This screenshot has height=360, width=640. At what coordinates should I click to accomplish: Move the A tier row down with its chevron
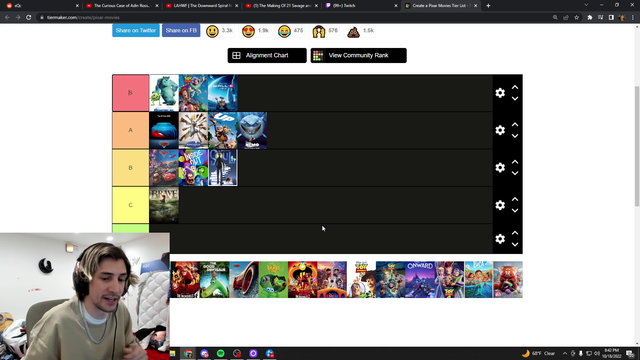(515, 136)
